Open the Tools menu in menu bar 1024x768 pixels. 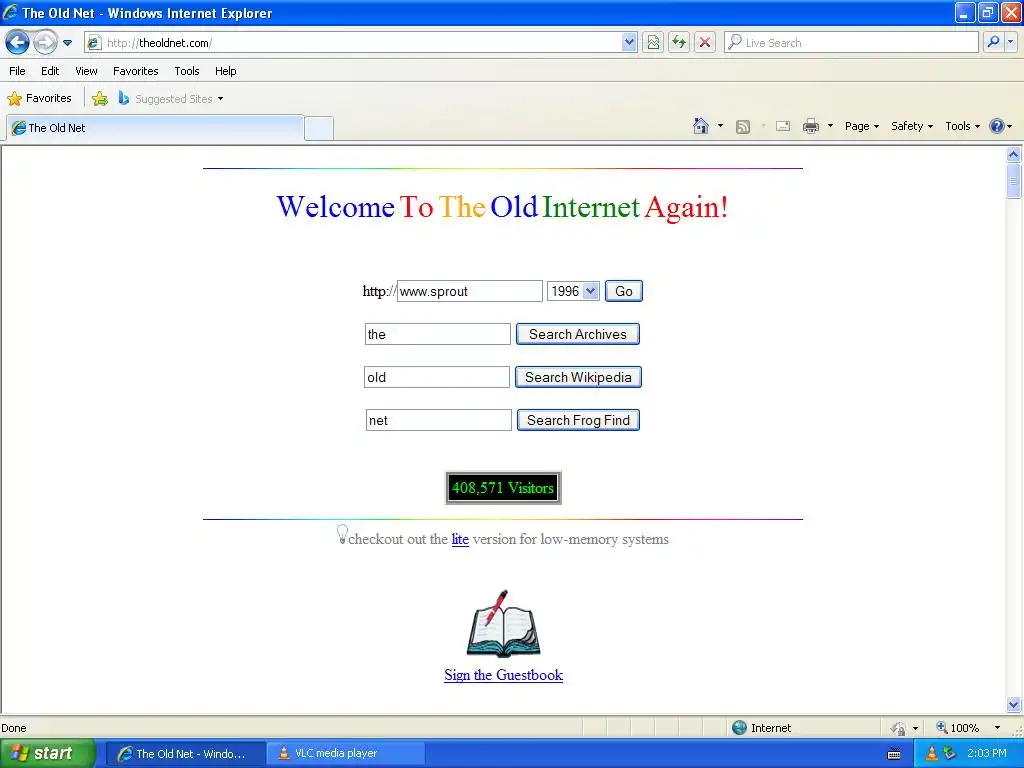187,71
